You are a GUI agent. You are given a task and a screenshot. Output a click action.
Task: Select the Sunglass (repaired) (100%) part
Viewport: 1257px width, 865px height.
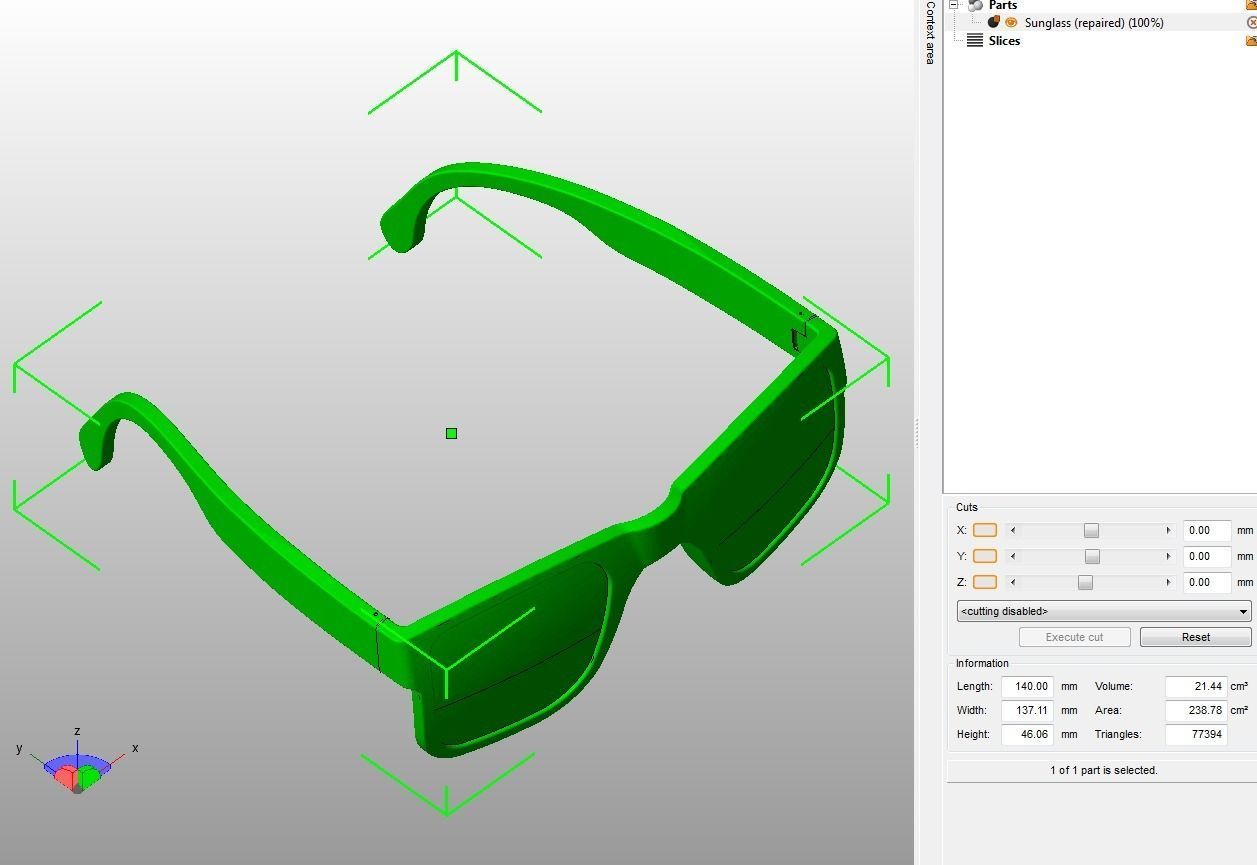point(1094,22)
